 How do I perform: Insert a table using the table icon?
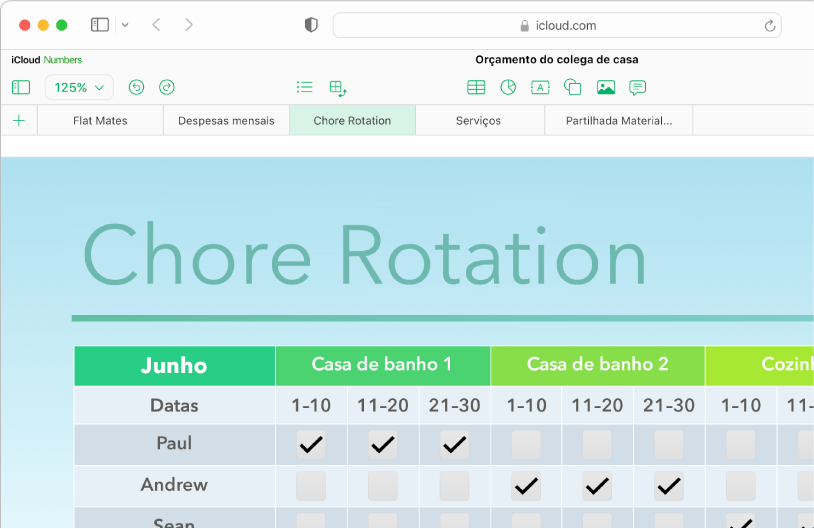click(x=476, y=88)
